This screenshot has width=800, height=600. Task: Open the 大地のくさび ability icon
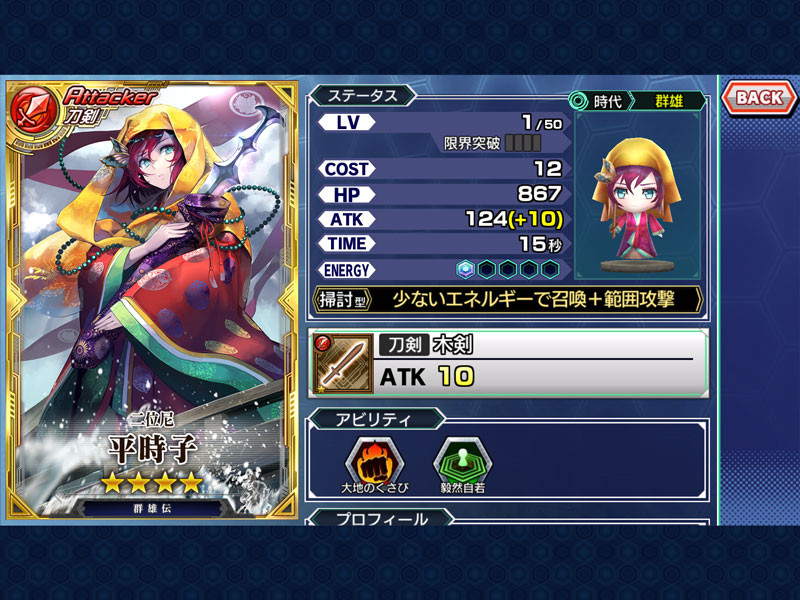click(x=374, y=463)
